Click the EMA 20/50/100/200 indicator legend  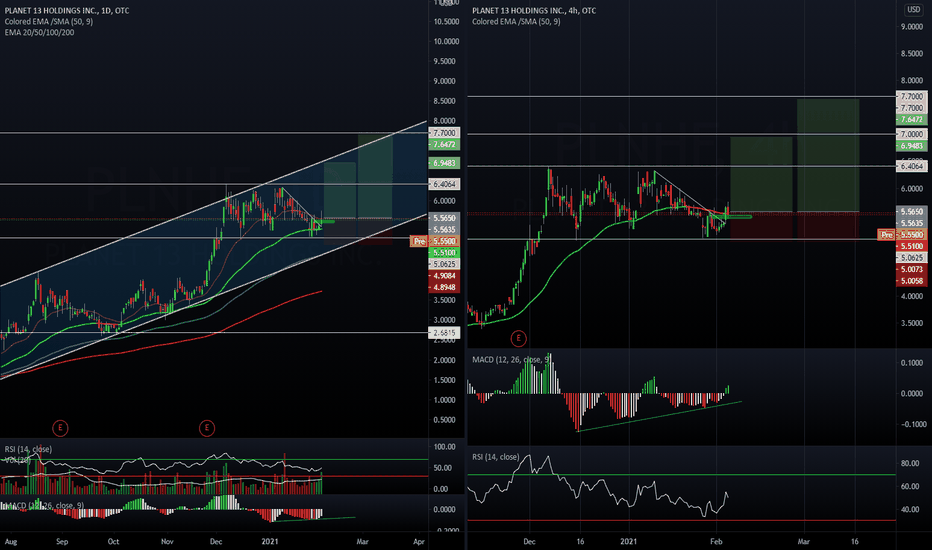(x=40, y=32)
